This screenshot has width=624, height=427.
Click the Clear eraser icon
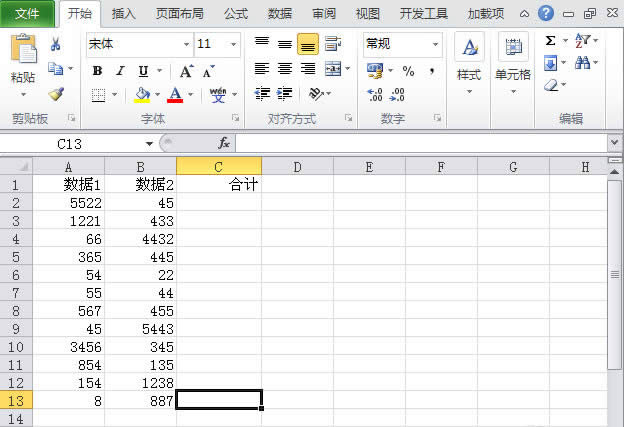[x=551, y=85]
